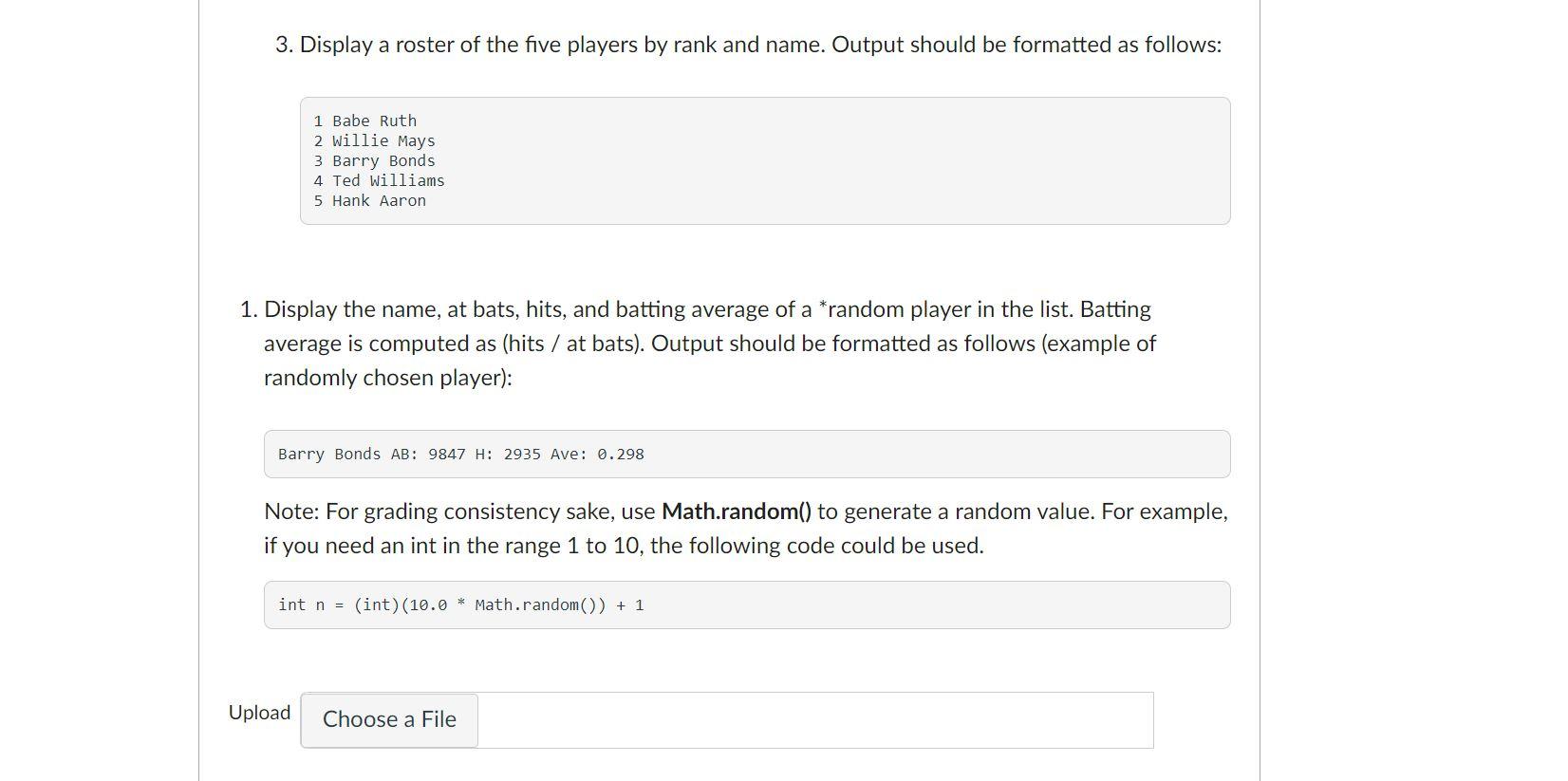The image size is (1568, 781).
Task: Click the Upload label next to Choose a File
Action: point(257,712)
